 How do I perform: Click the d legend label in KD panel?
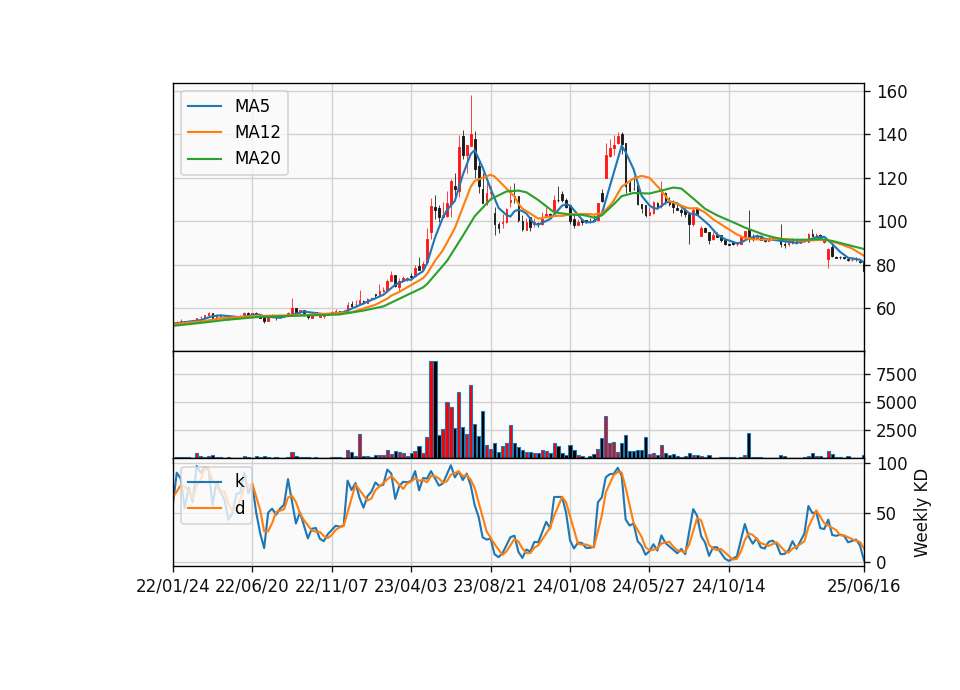coord(239,508)
